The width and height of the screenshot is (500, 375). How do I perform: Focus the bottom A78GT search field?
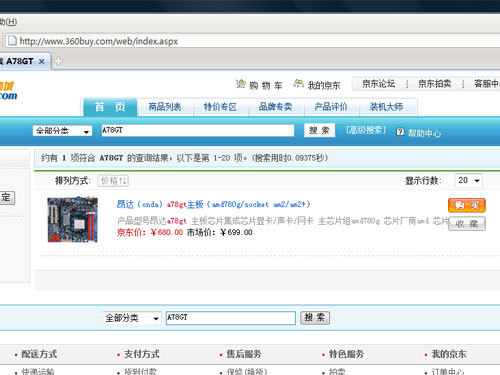click(x=231, y=318)
